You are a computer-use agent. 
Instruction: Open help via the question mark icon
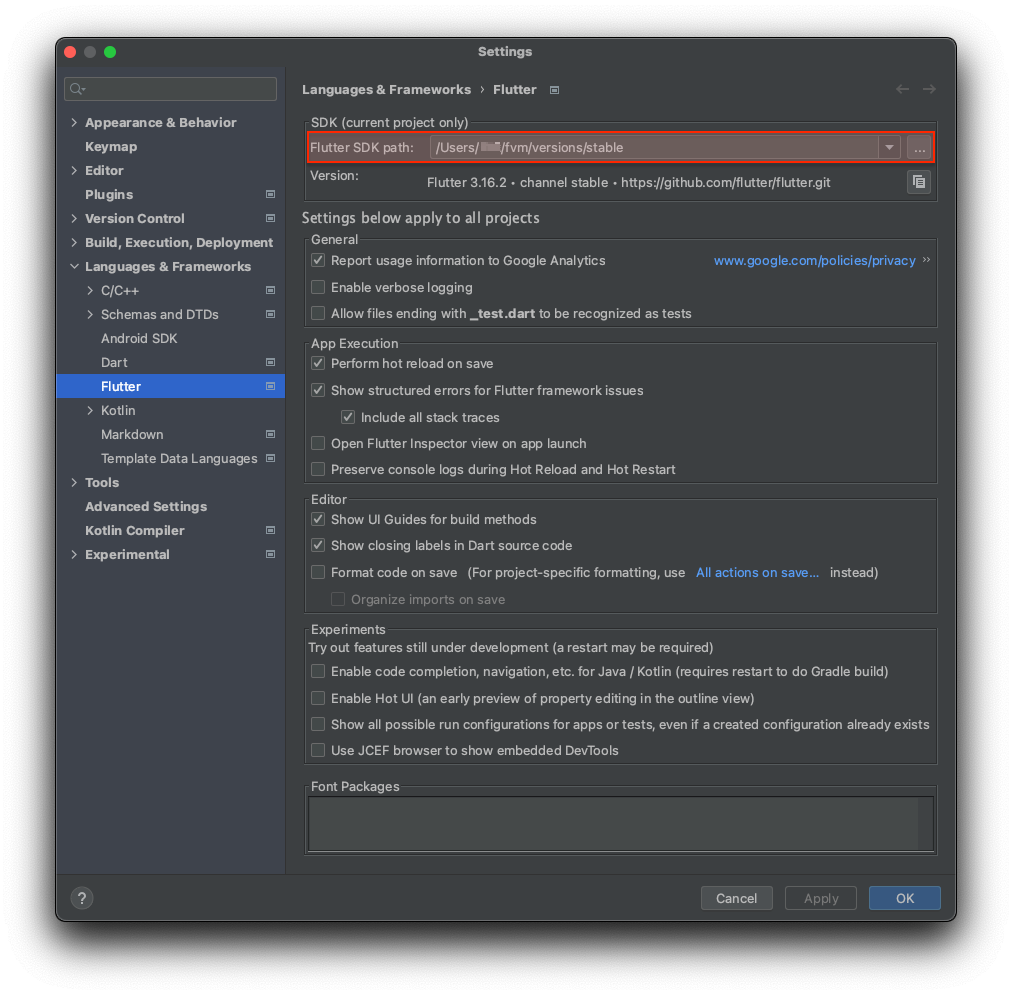coord(81,897)
